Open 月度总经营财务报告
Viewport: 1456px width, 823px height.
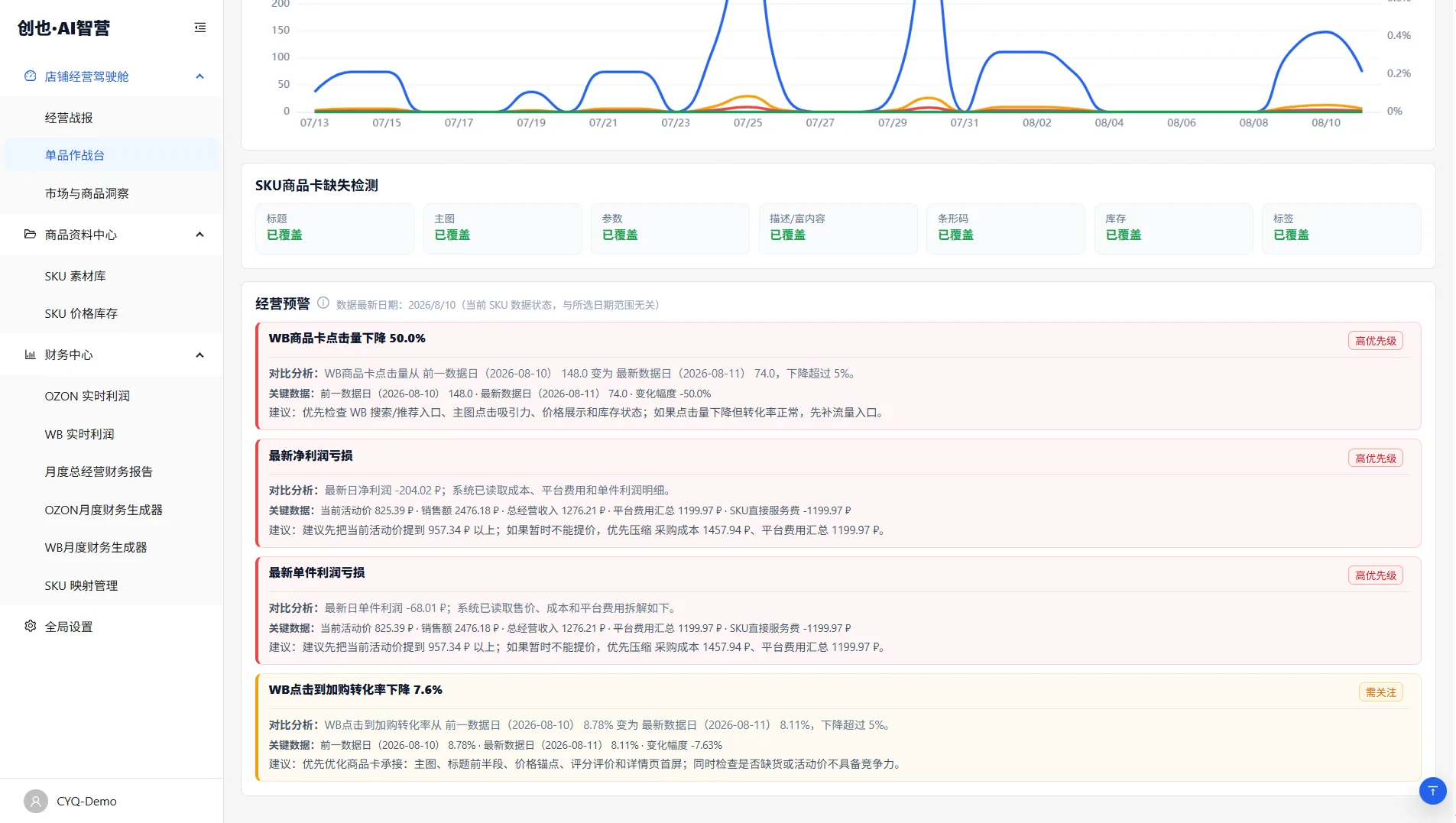coord(112,471)
